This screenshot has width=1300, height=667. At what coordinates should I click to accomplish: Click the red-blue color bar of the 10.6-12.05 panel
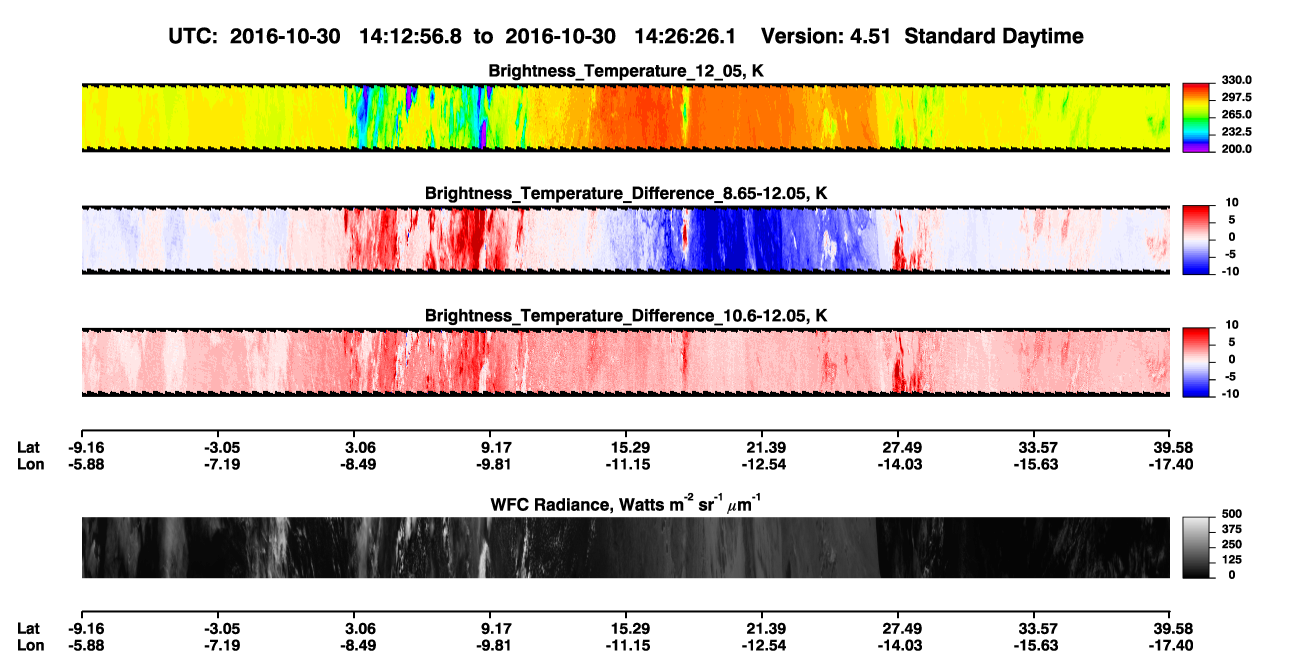[1195, 362]
